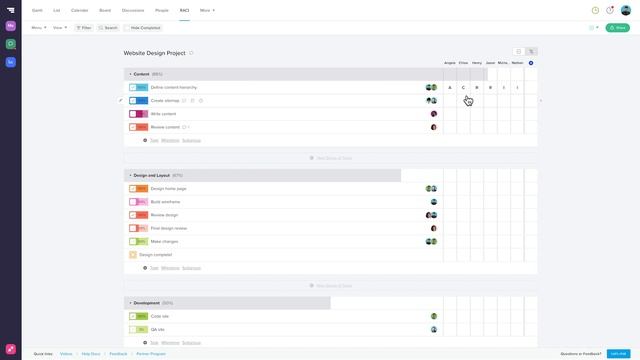
Task: Switch to the Gantt tab
Action: (x=37, y=10)
